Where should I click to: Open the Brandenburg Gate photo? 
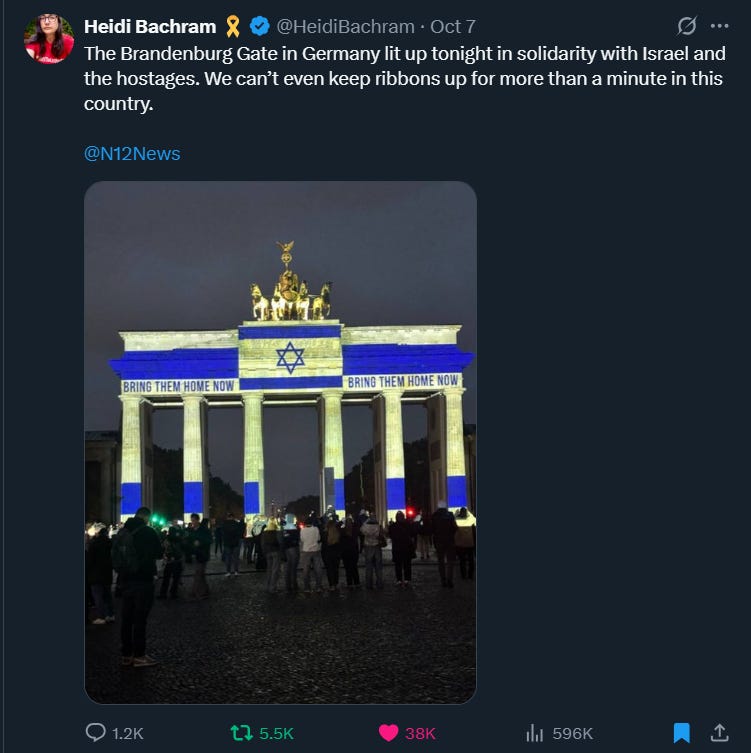280,442
